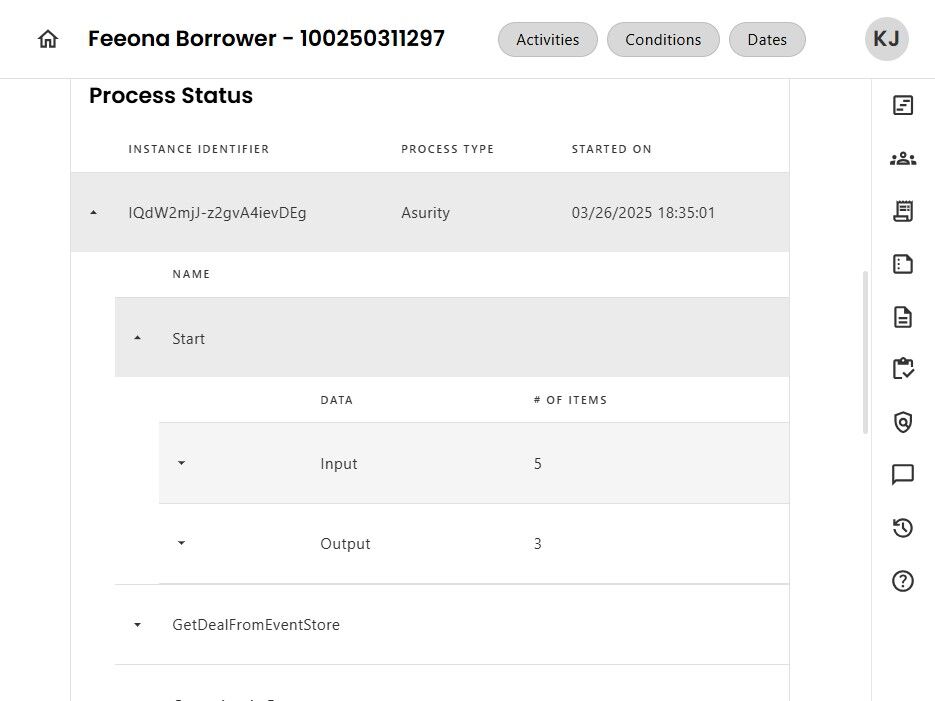Expand the GetDealFromEventStore step

pyautogui.click(x=138, y=625)
